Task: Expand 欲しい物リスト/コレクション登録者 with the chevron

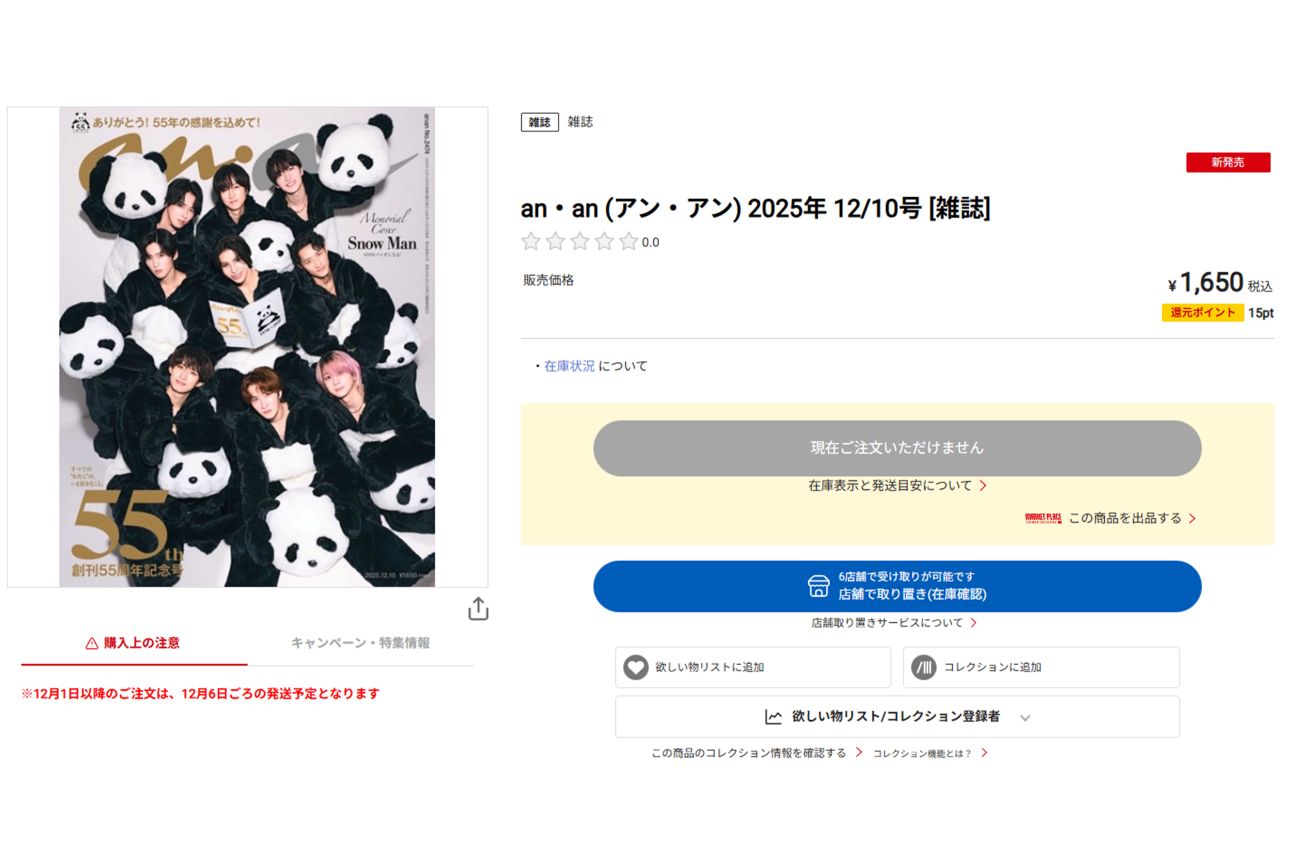Action: (x=1025, y=716)
